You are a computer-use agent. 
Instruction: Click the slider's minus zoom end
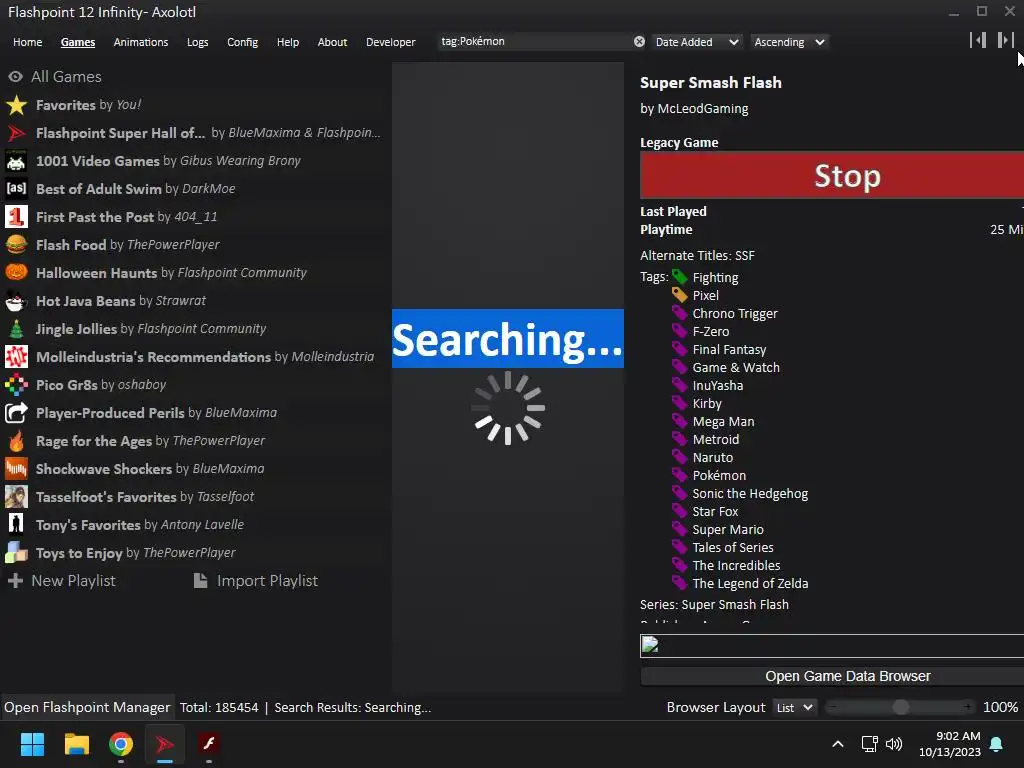(833, 707)
